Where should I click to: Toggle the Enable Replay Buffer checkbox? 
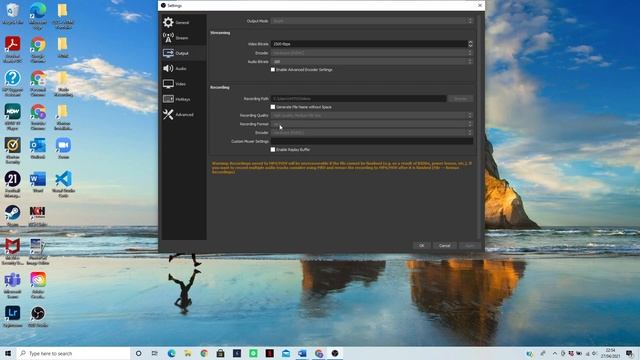[x=273, y=150]
